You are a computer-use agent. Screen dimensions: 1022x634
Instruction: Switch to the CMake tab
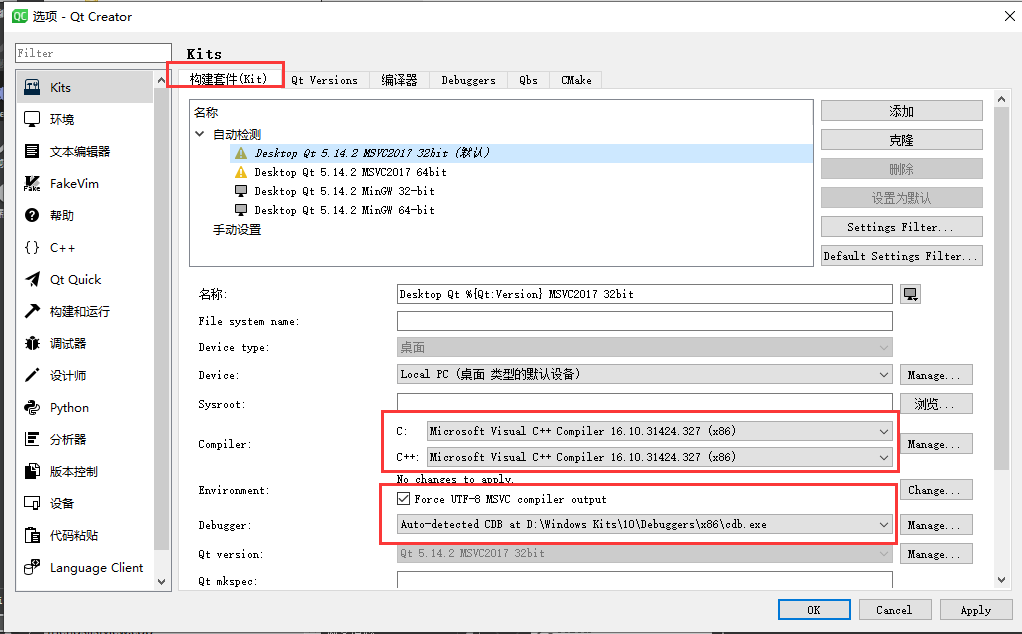pos(576,80)
